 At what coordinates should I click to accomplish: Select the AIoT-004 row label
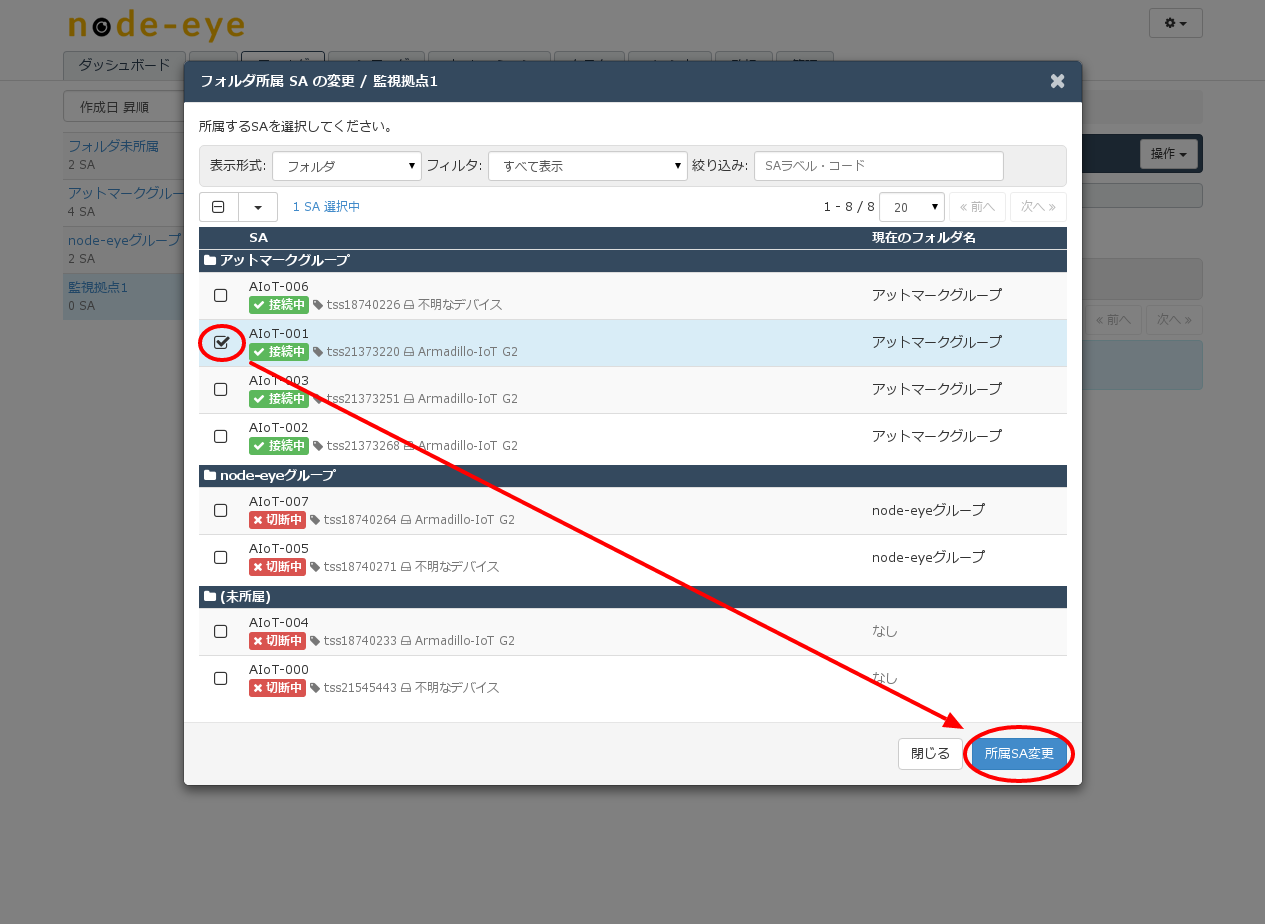click(x=279, y=623)
